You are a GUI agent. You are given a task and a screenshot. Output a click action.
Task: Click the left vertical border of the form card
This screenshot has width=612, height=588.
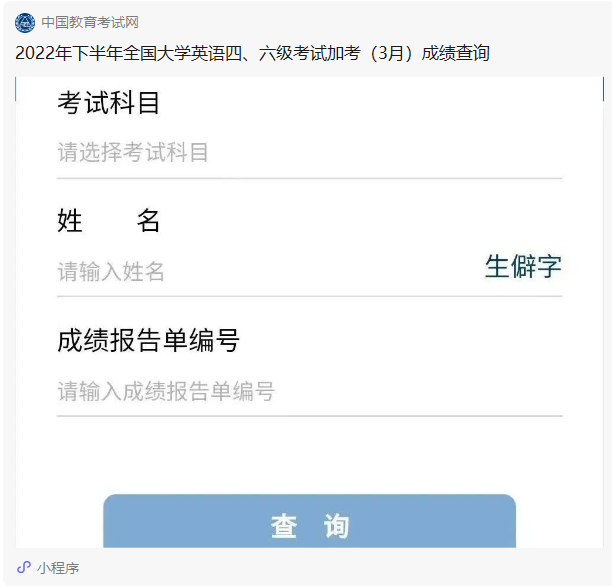pos(16,89)
